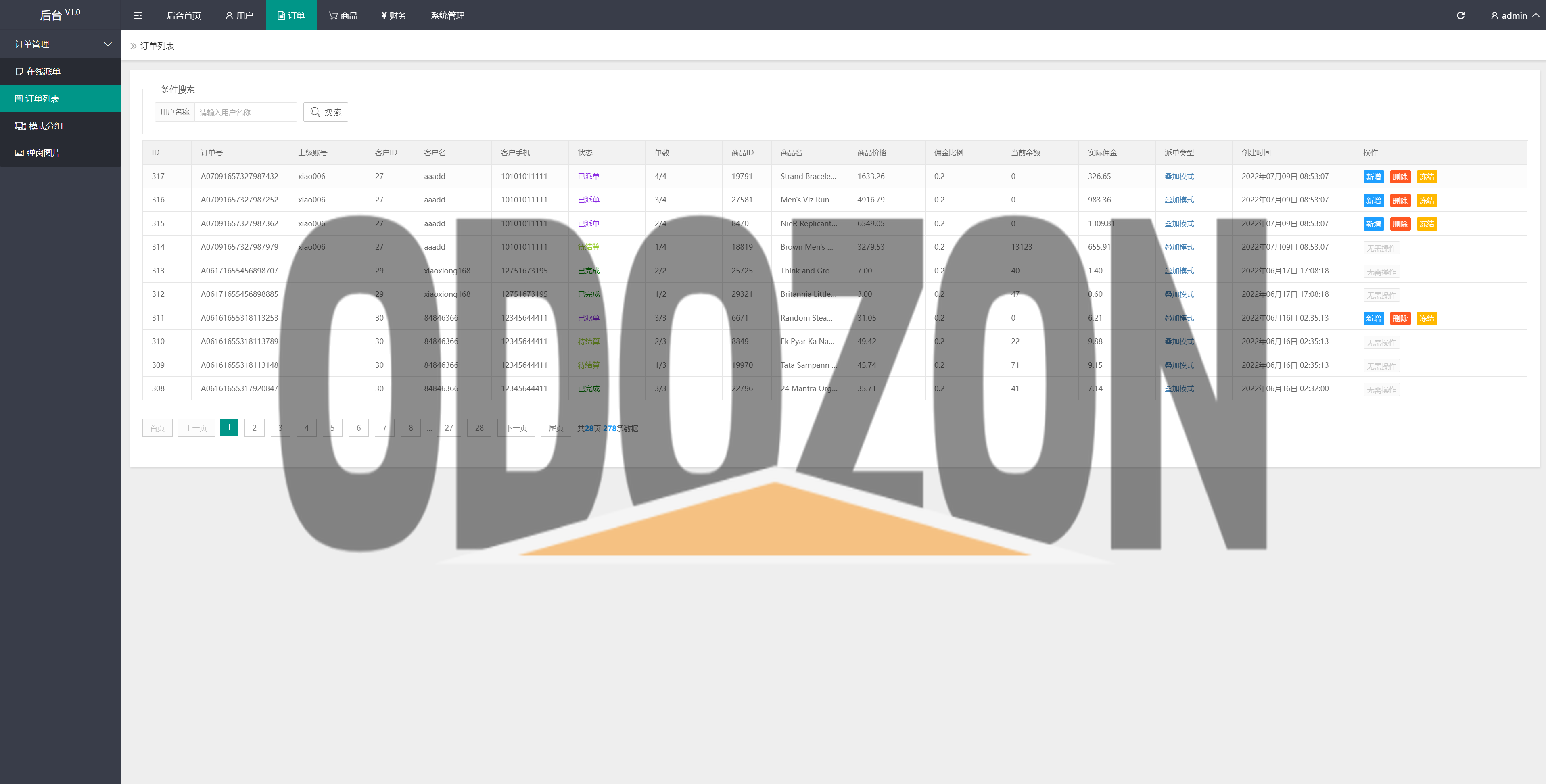Viewport: 1546px width, 784px height.
Task: Click 删除 for order ID 315
Action: (1400, 224)
